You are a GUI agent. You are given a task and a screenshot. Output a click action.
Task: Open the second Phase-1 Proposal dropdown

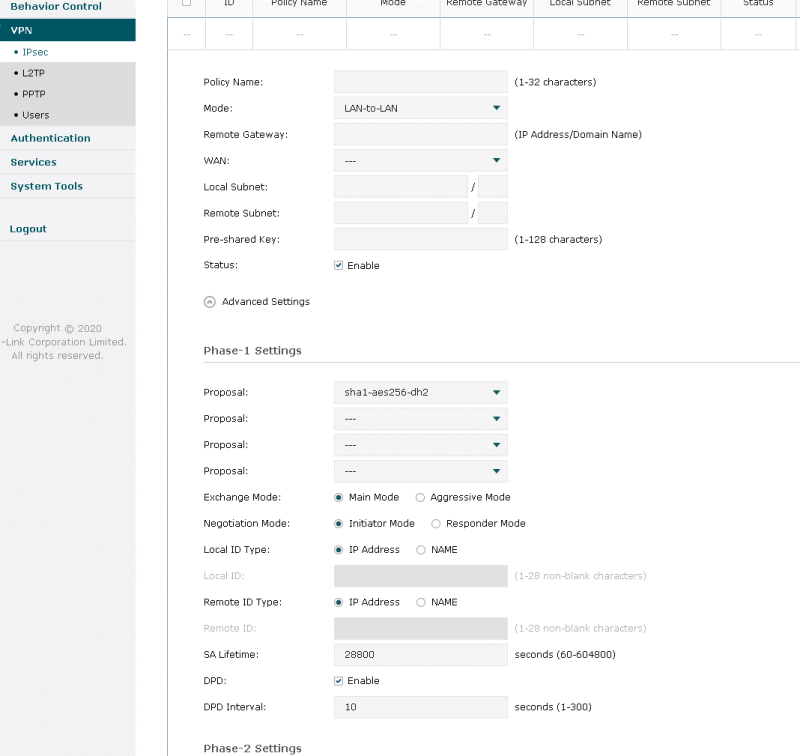point(420,419)
